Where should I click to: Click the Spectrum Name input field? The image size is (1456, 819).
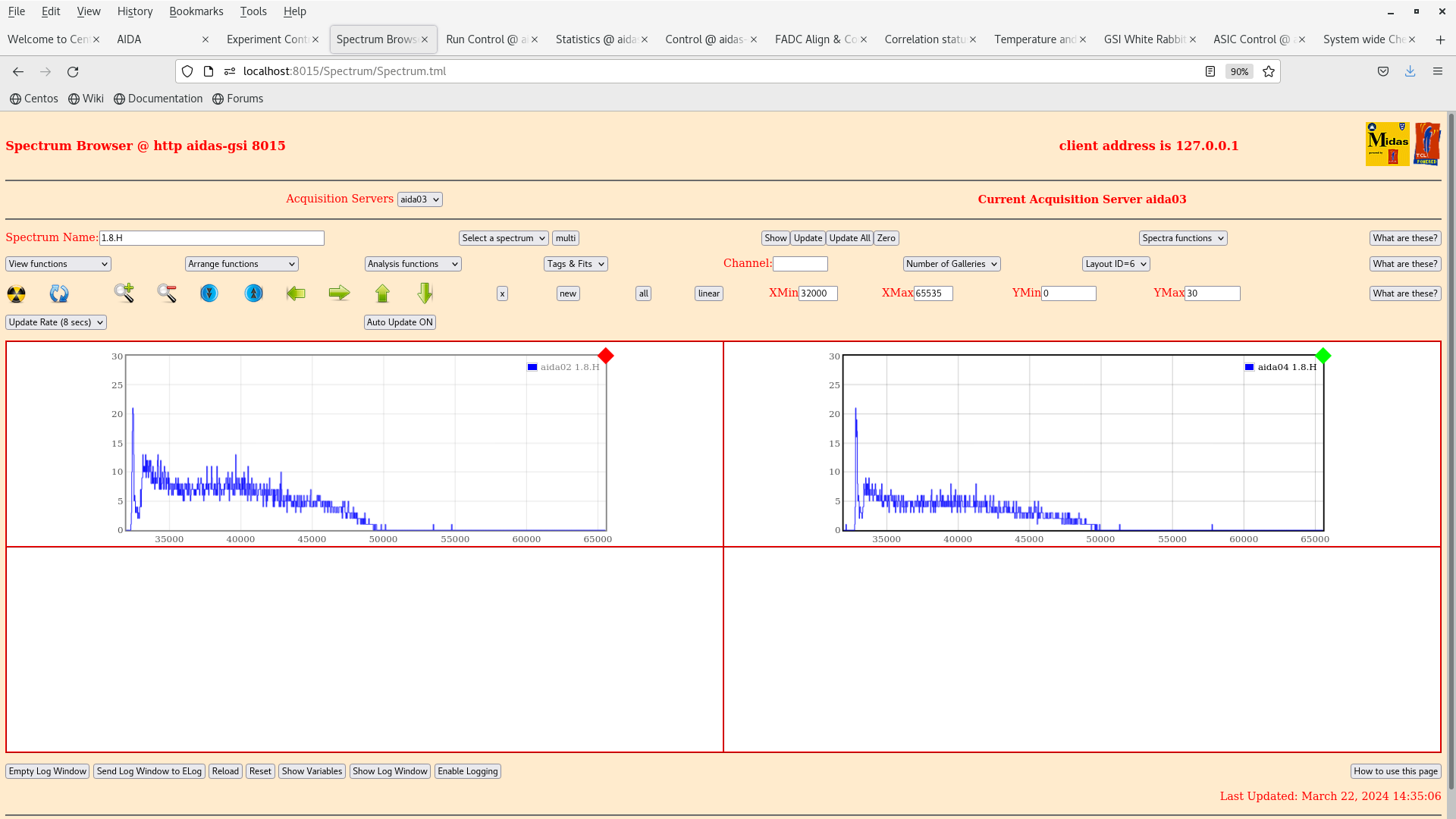(212, 238)
